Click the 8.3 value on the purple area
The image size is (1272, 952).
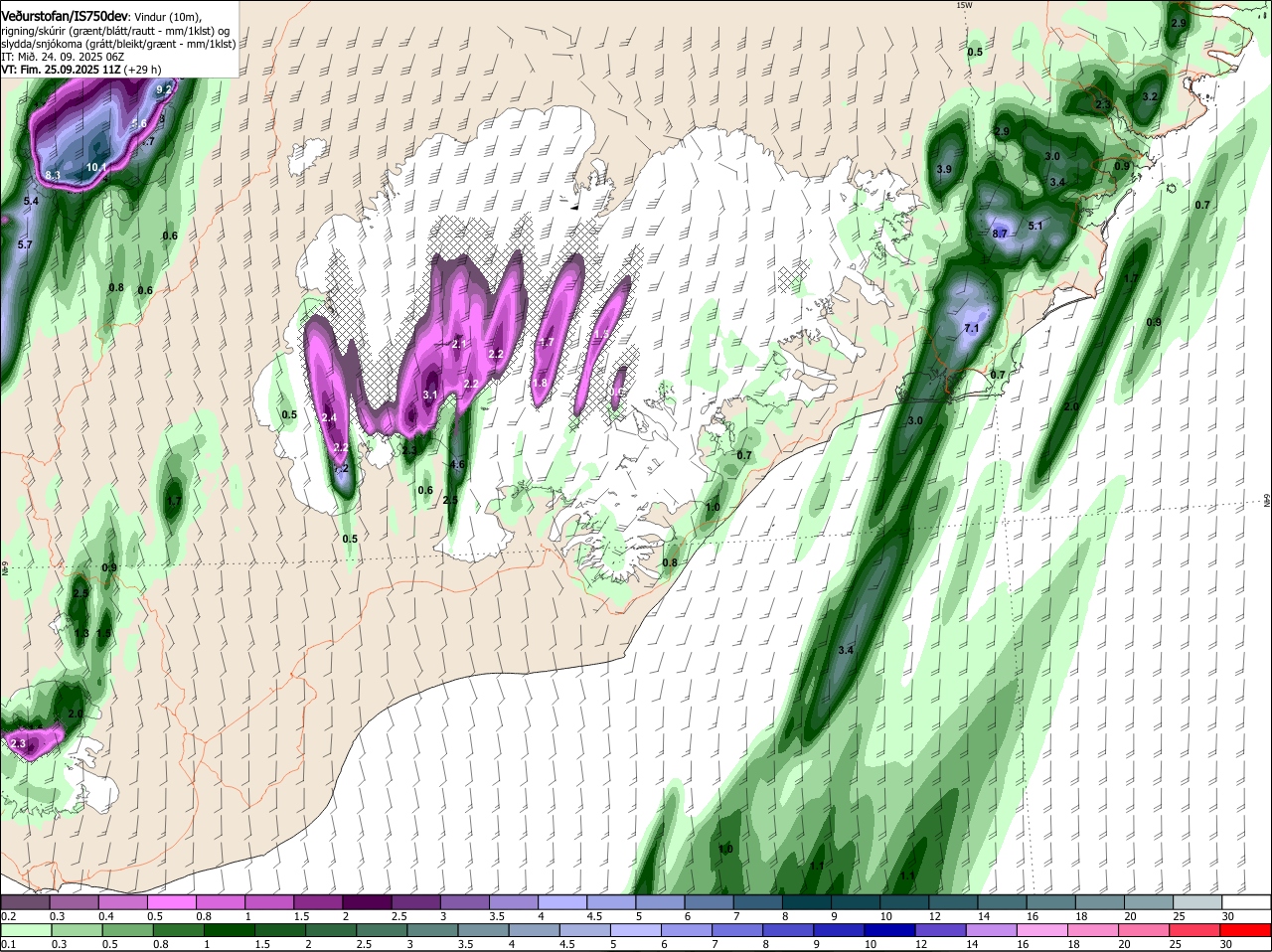pyautogui.click(x=54, y=176)
